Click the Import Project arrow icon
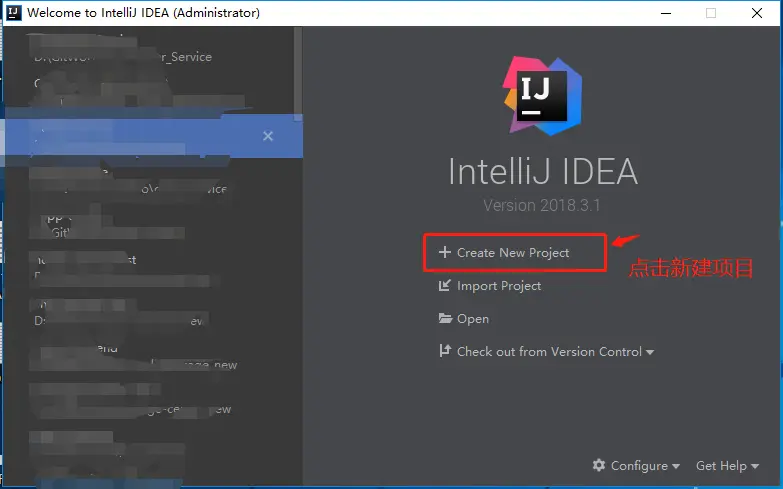This screenshot has width=783, height=489. pyautogui.click(x=444, y=285)
